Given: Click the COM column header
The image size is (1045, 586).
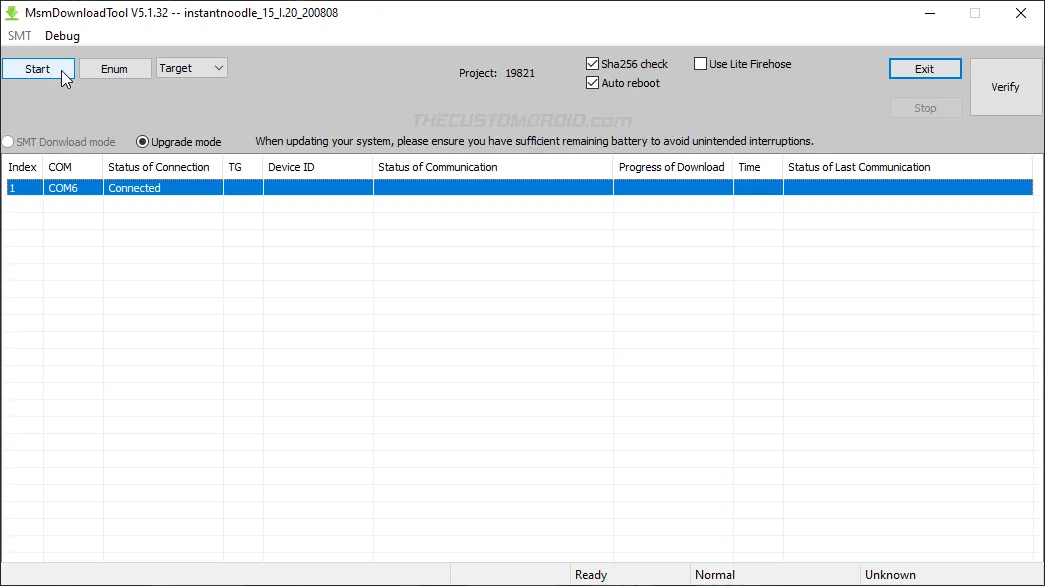Looking at the screenshot, I should [60, 167].
